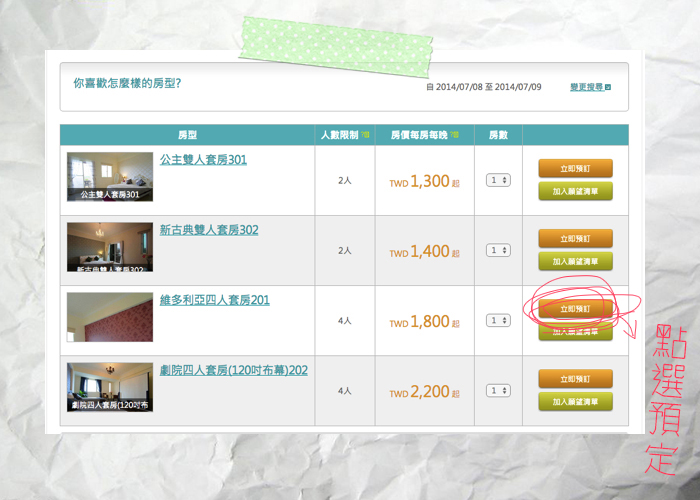Add 新古典雙人套房302 to the wish list

point(575,261)
